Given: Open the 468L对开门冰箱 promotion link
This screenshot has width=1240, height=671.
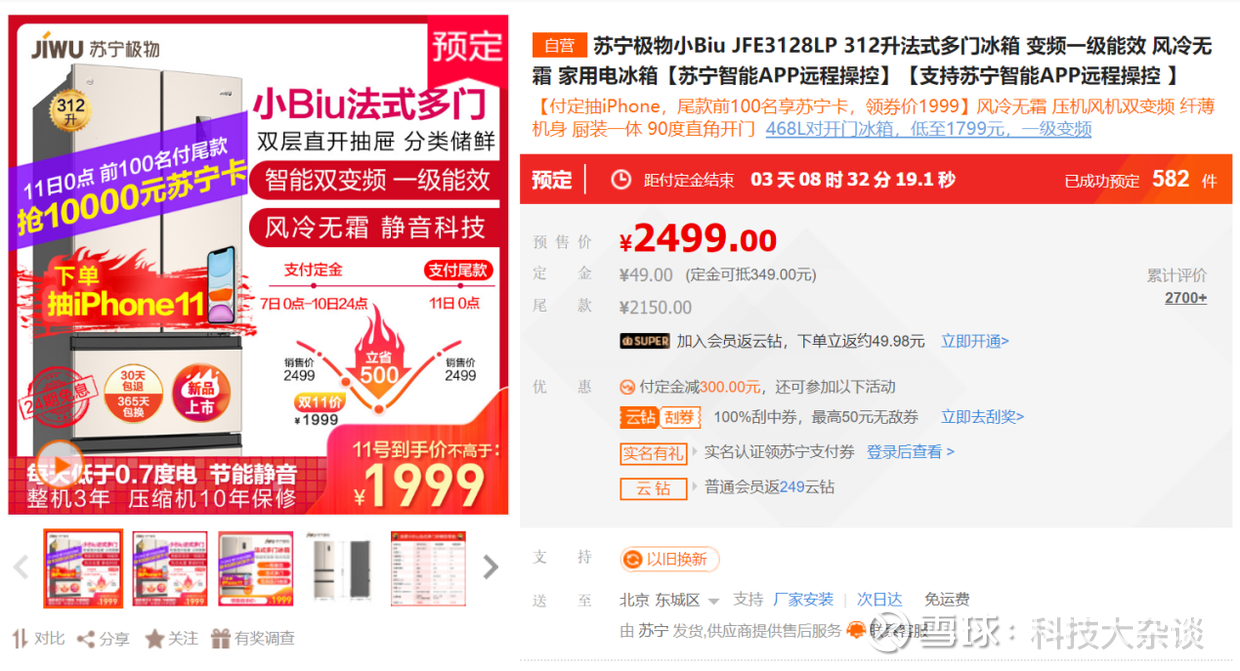Looking at the screenshot, I should [x=929, y=129].
